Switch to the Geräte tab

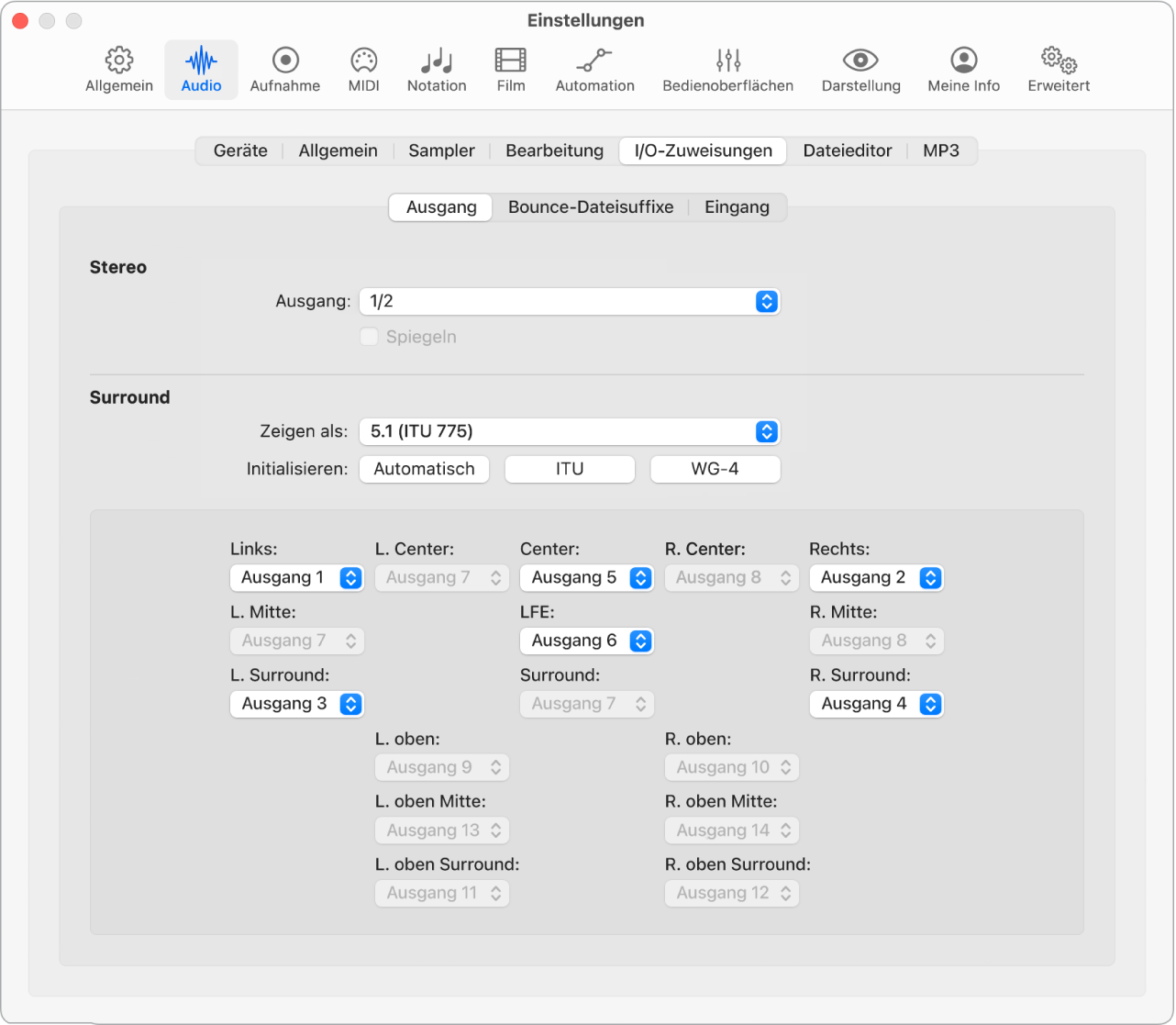point(240,150)
